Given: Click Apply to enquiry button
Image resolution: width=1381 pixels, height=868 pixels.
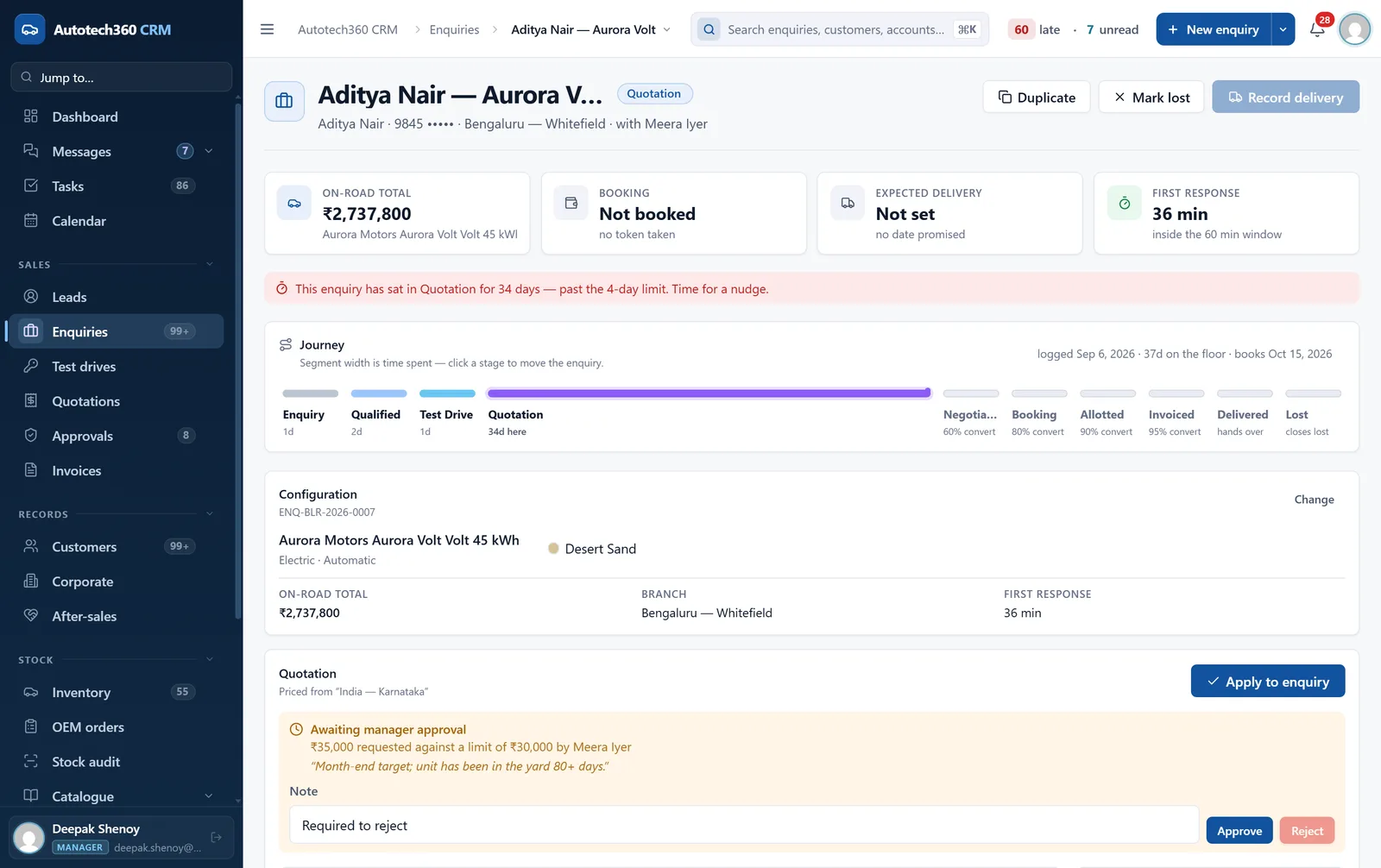Looking at the screenshot, I should click(x=1268, y=681).
